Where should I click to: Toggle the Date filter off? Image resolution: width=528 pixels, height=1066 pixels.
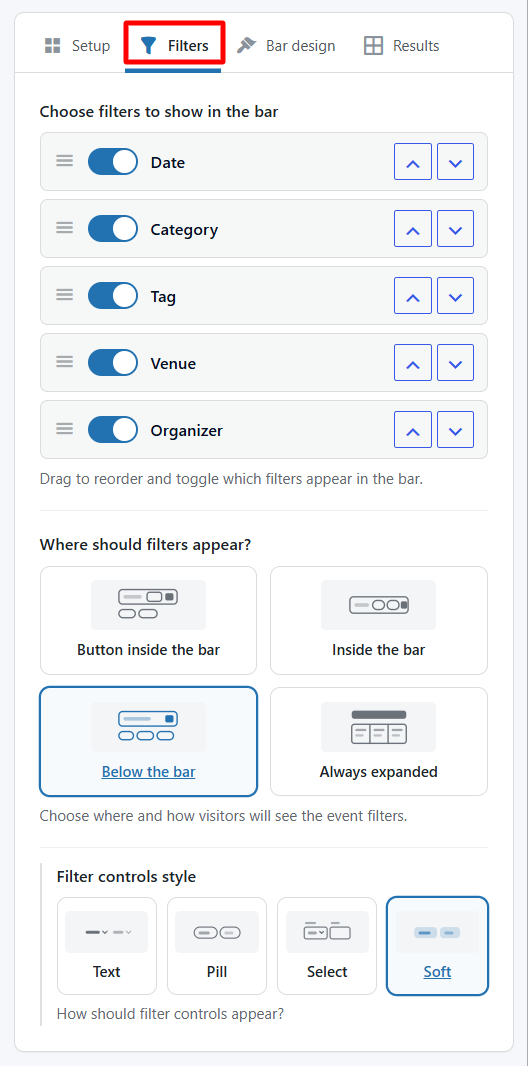[113, 162]
